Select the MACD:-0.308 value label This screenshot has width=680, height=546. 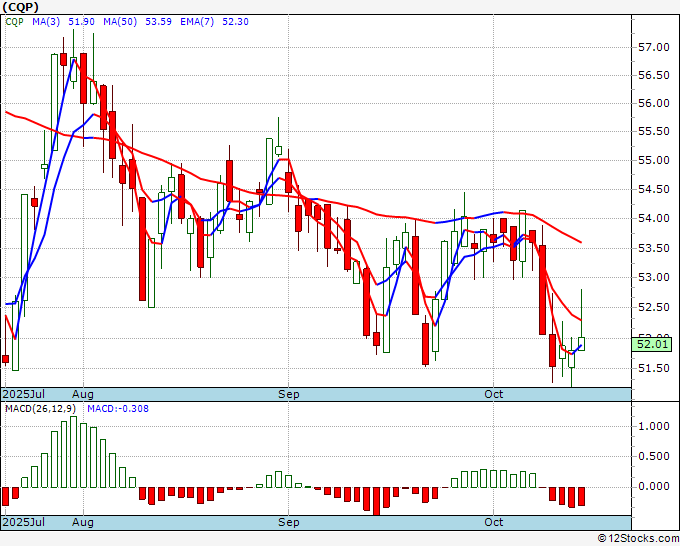click(x=118, y=409)
